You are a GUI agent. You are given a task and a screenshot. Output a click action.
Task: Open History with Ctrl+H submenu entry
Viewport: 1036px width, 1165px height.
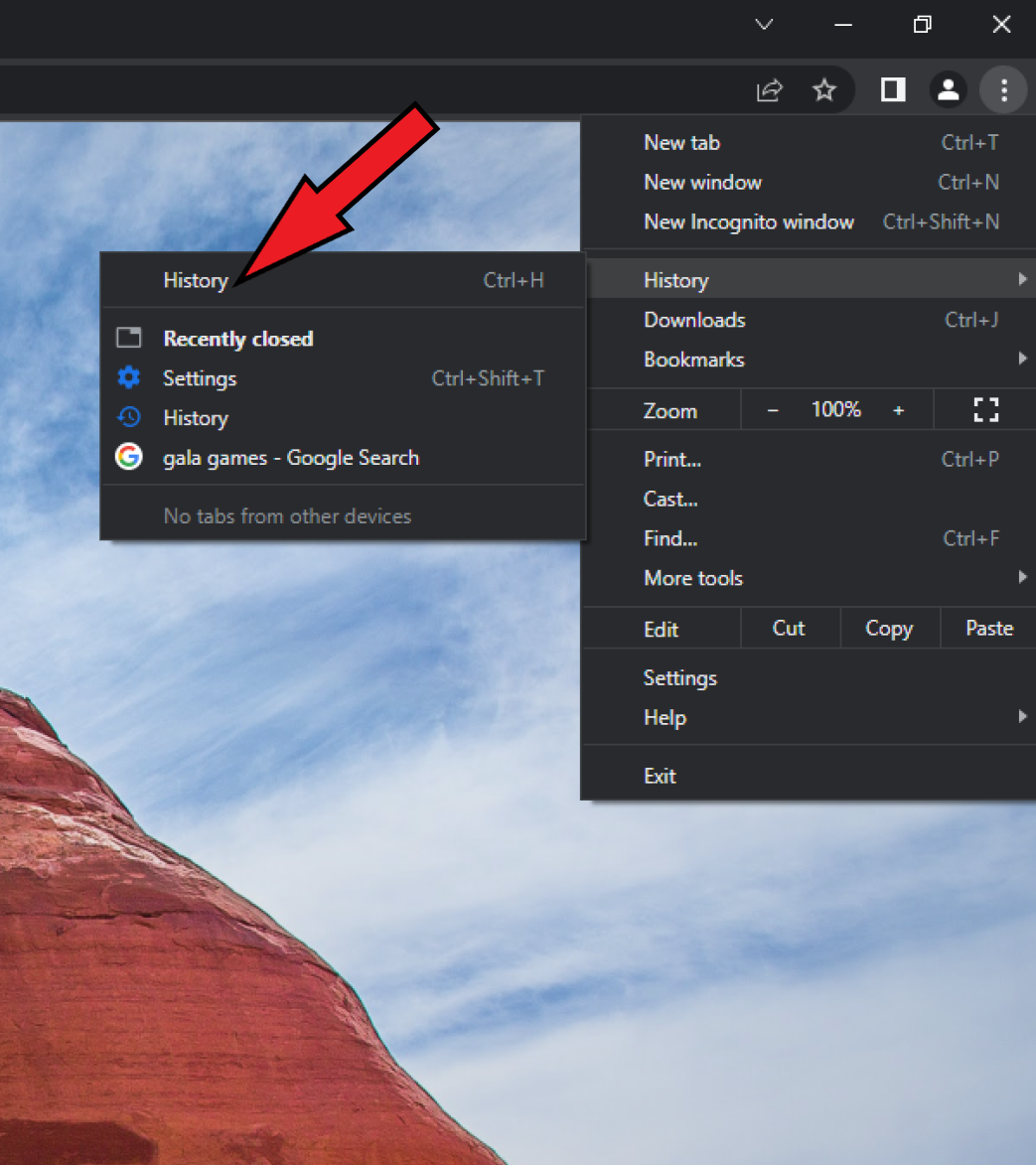click(343, 280)
